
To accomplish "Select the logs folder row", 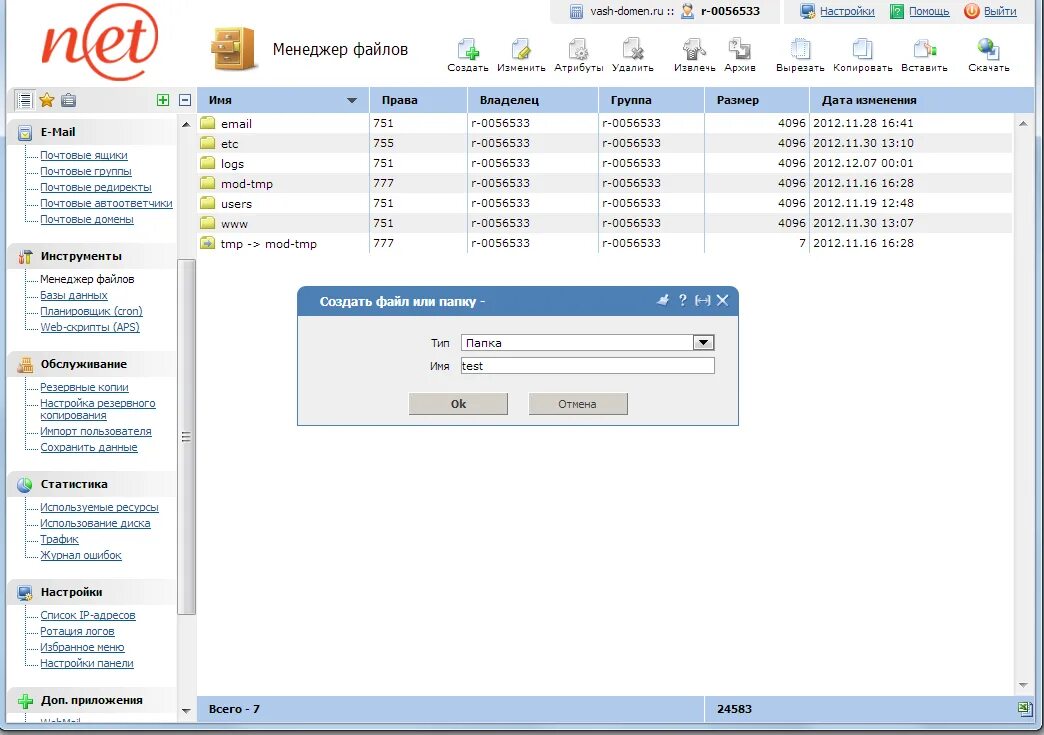I will 605,163.
